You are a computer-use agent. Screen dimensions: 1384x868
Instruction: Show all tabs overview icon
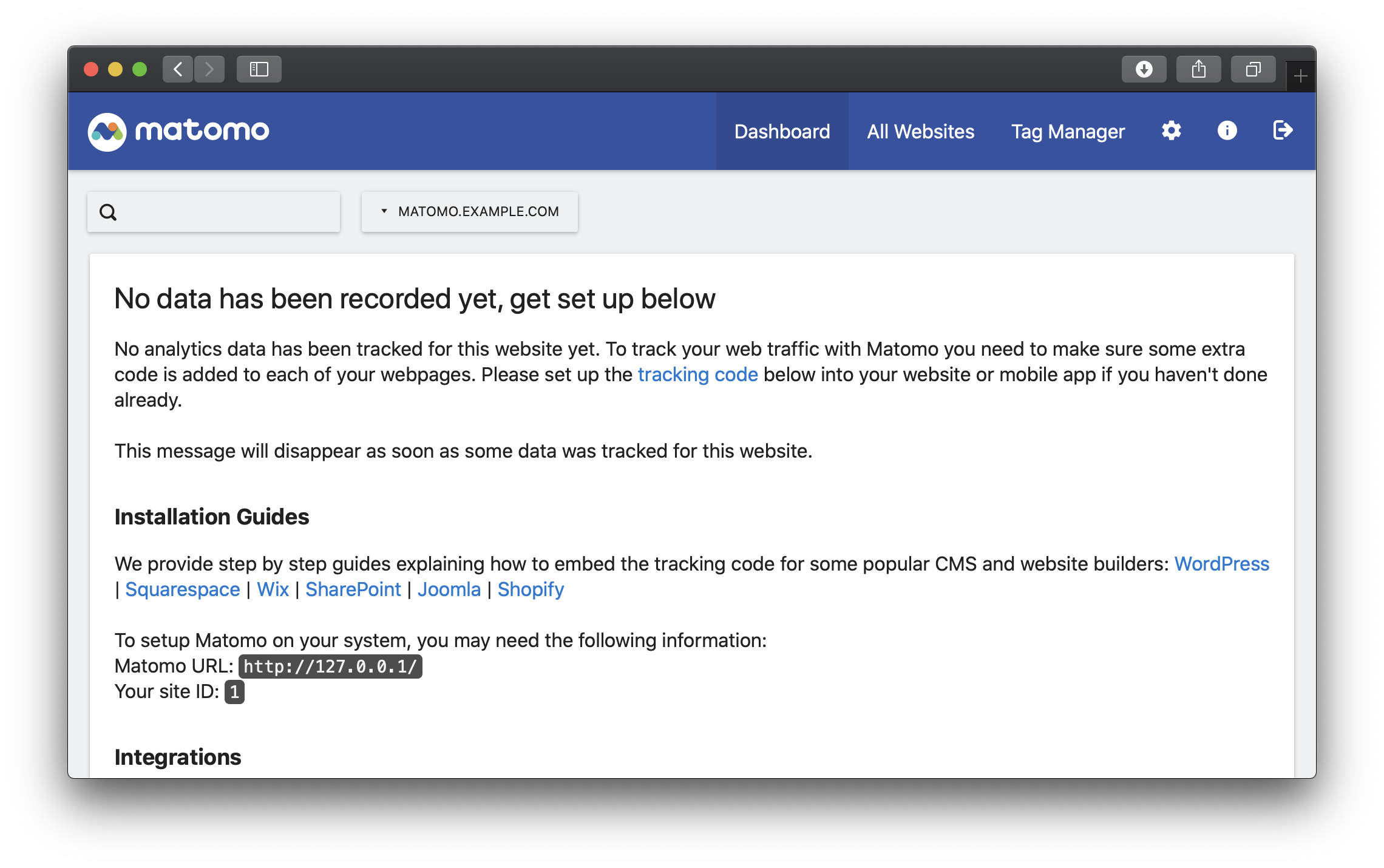(1253, 69)
